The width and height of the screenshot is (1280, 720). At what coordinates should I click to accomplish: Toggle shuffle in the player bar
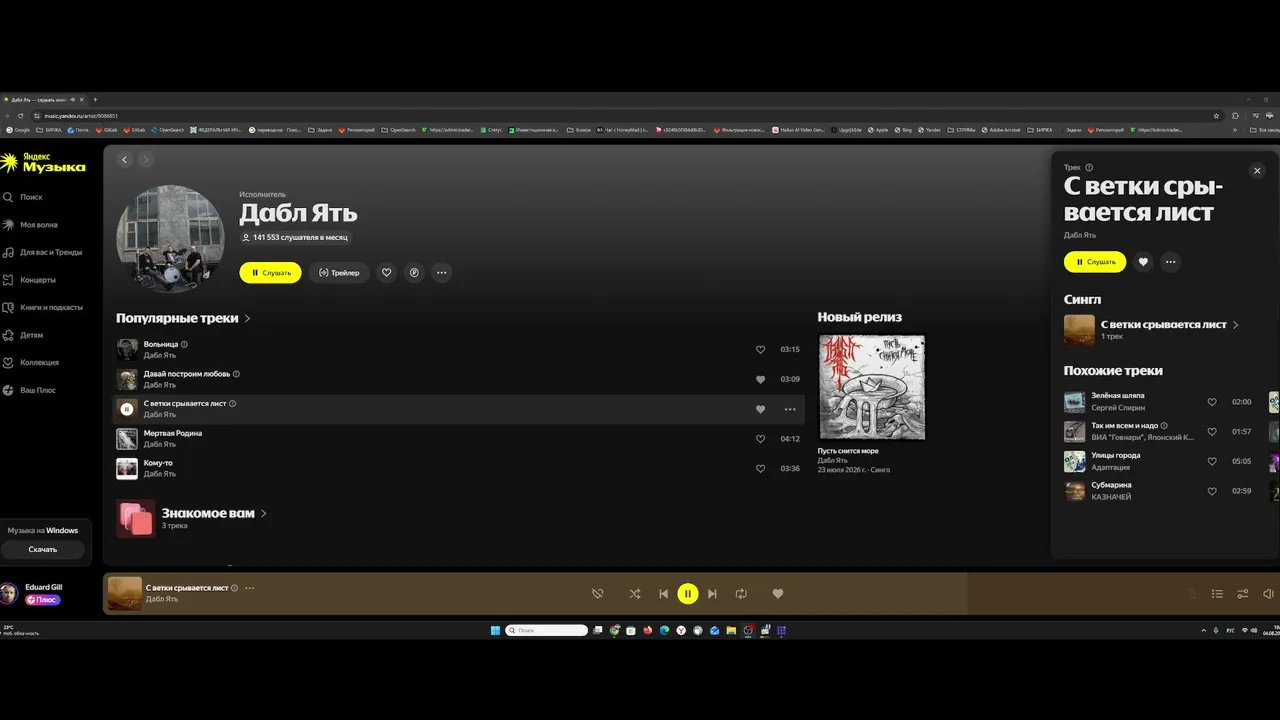(634, 594)
